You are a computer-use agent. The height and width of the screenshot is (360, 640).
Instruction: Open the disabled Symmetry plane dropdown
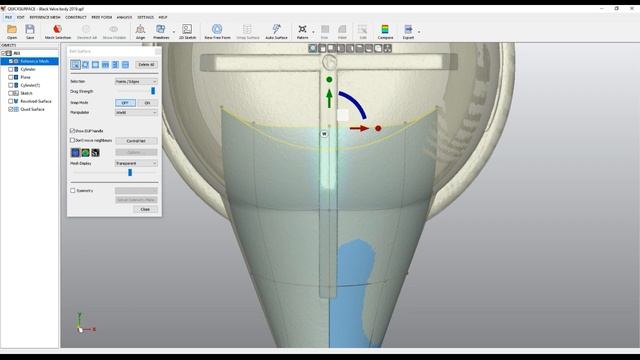[x=136, y=191]
